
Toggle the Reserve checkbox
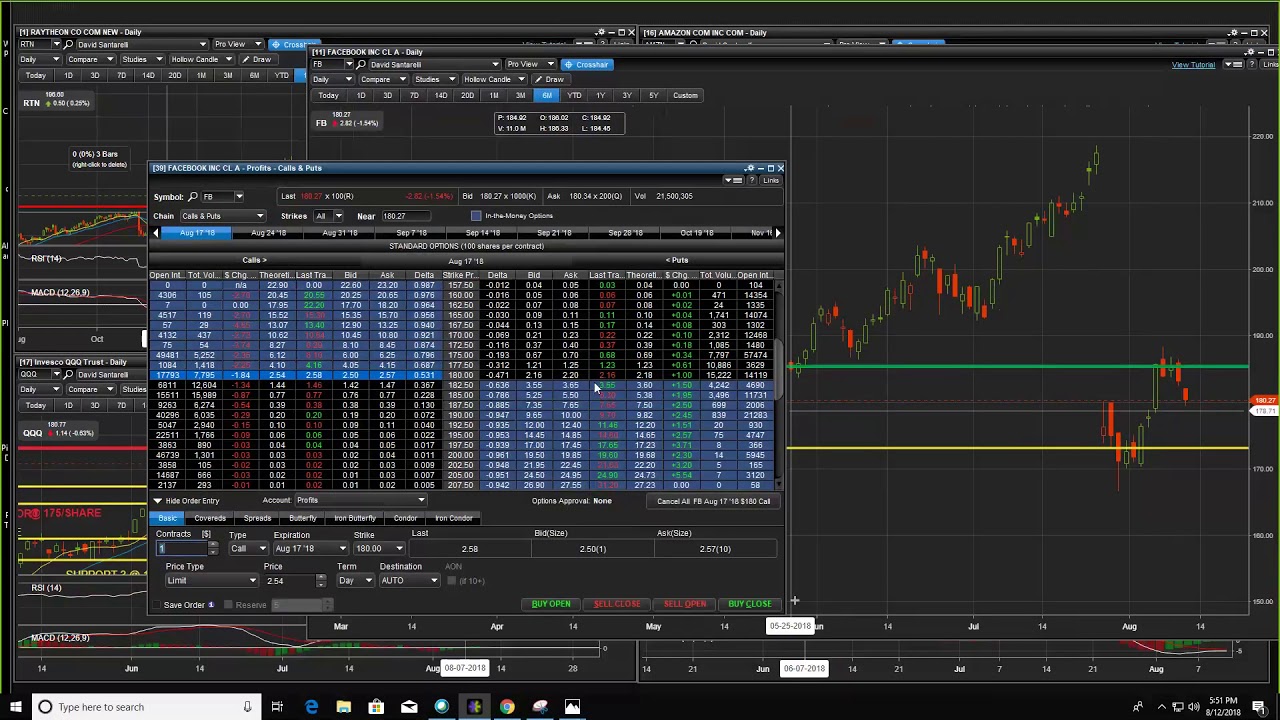(228, 605)
